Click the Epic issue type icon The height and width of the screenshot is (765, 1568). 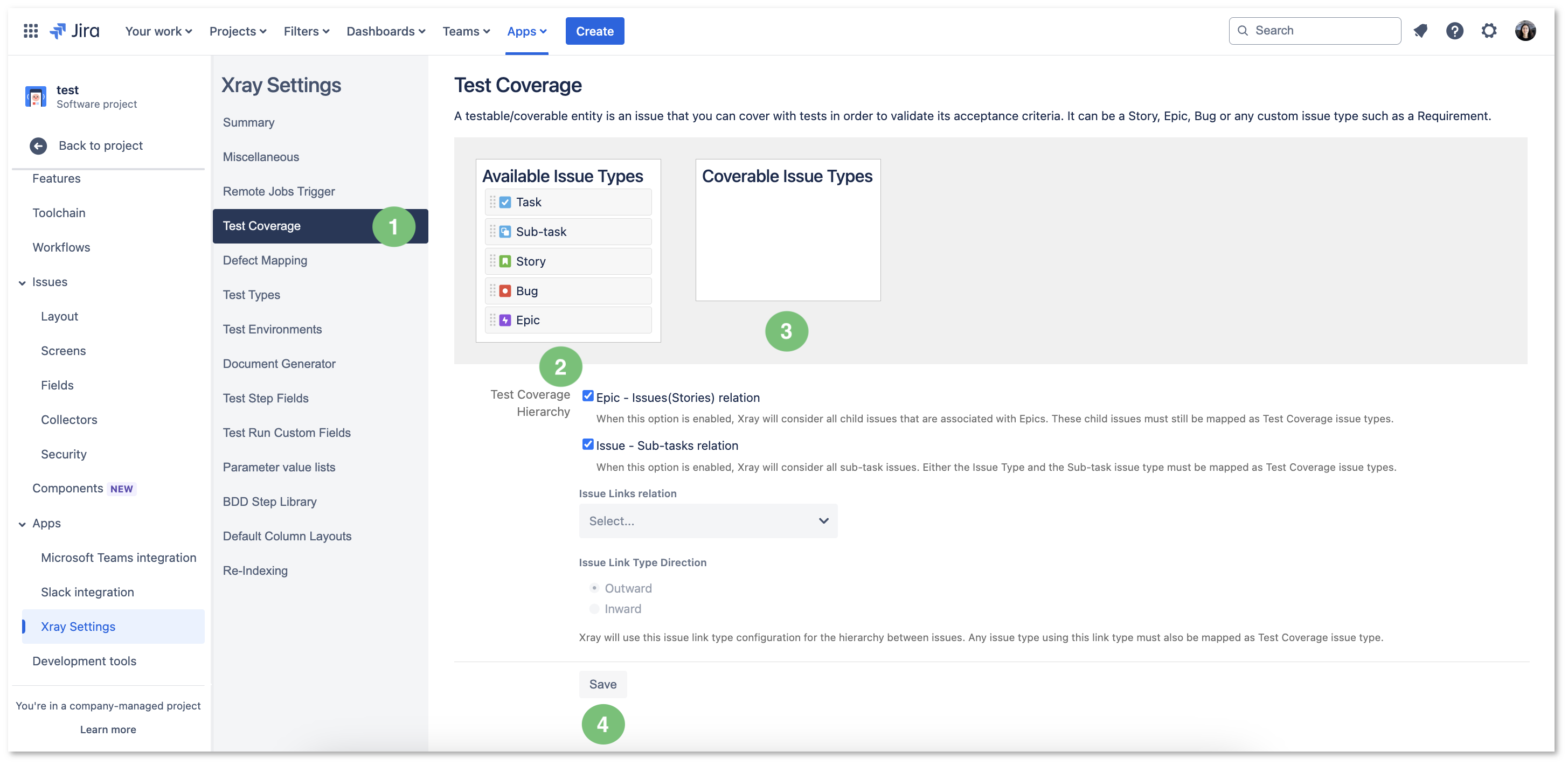pyautogui.click(x=505, y=320)
